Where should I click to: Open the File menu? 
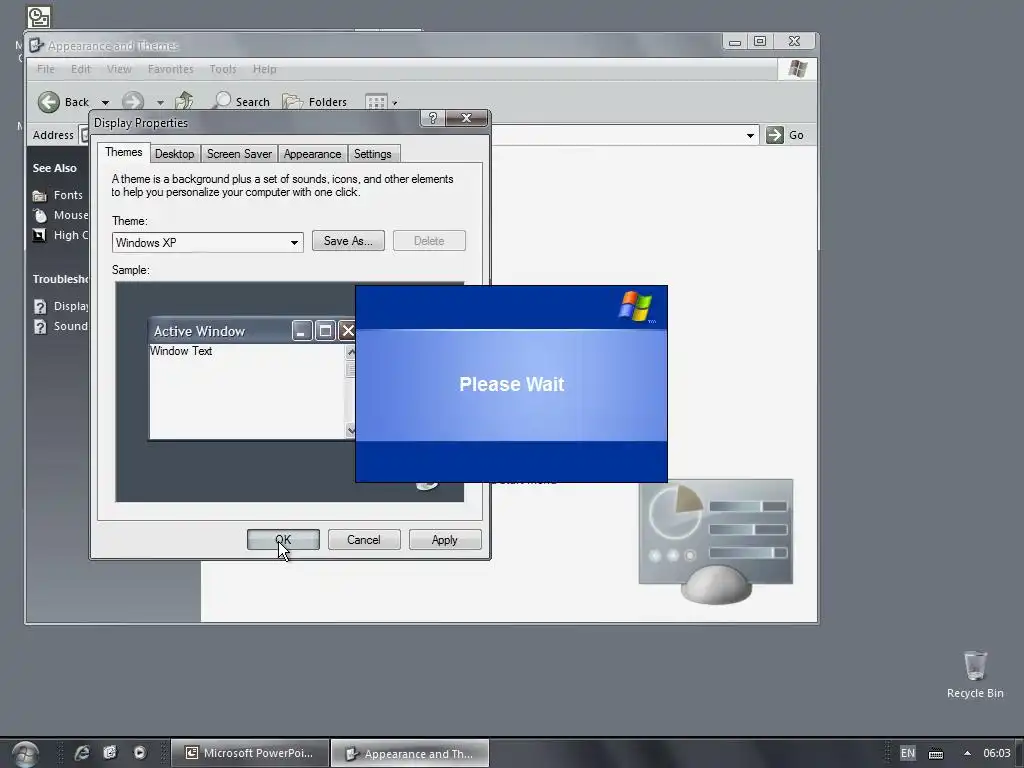pyautogui.click(x=46, y=69)
